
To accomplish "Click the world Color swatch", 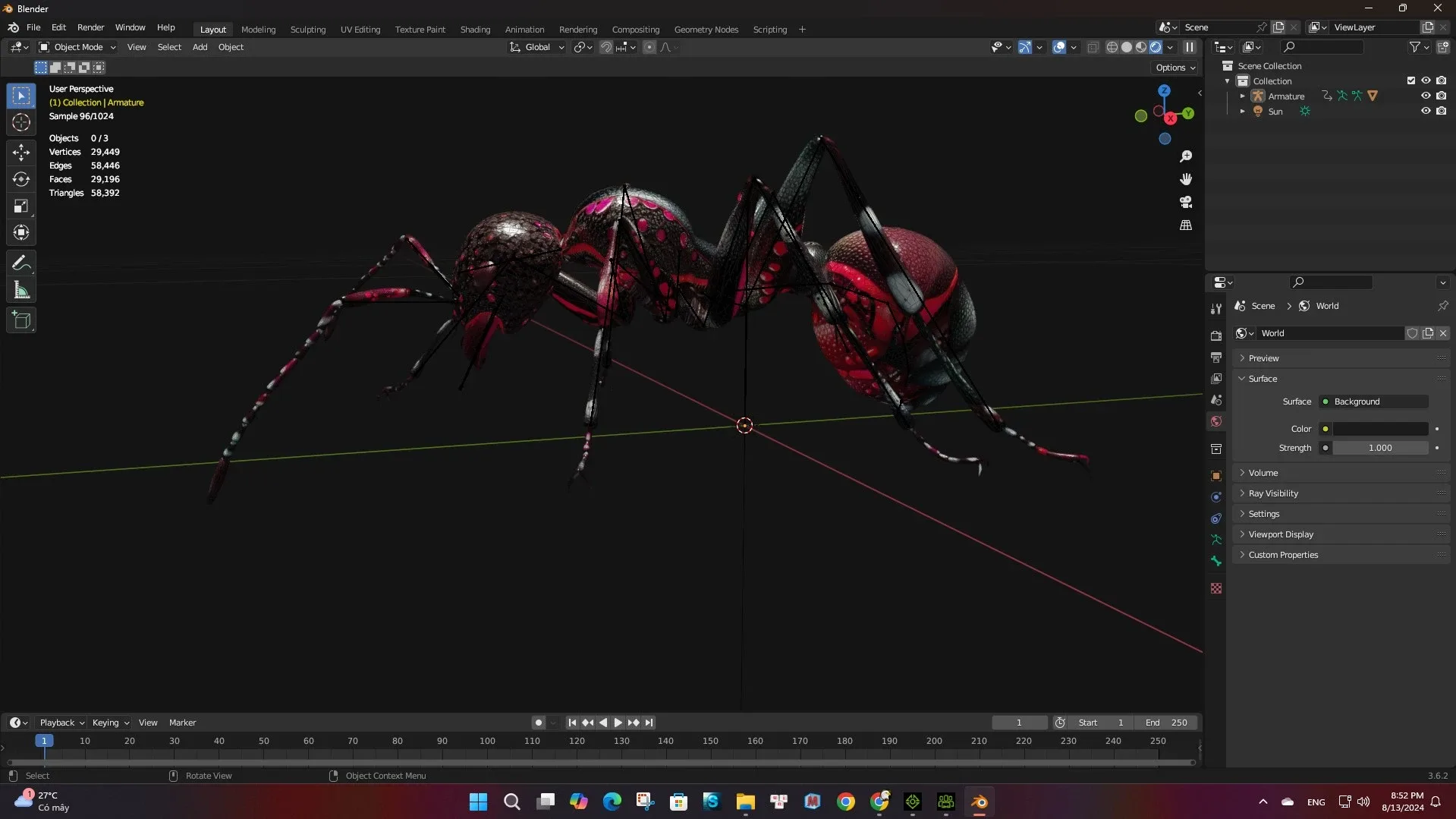I will click(1379, 429).
